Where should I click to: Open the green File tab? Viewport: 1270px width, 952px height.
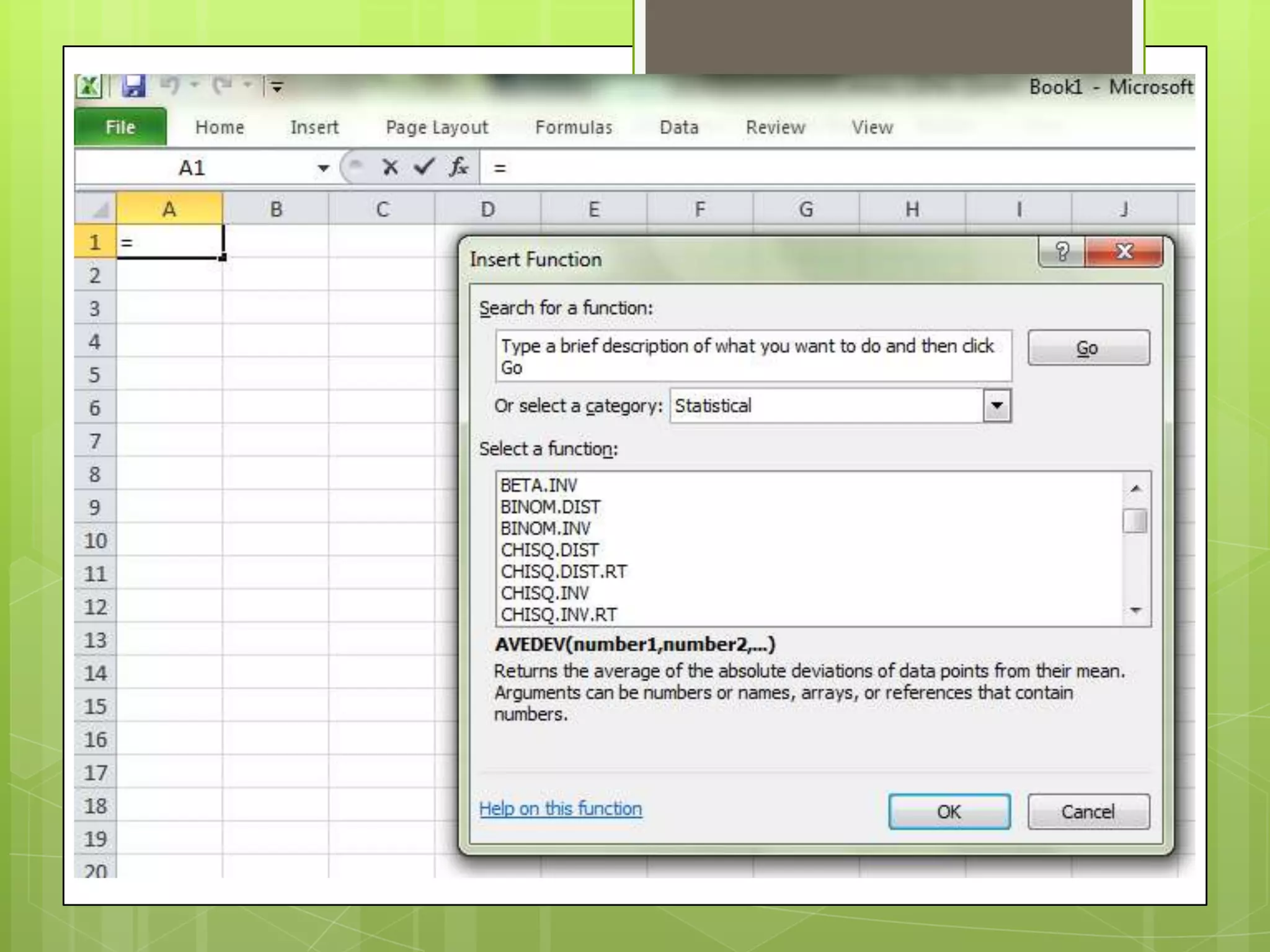pos(120,128)
